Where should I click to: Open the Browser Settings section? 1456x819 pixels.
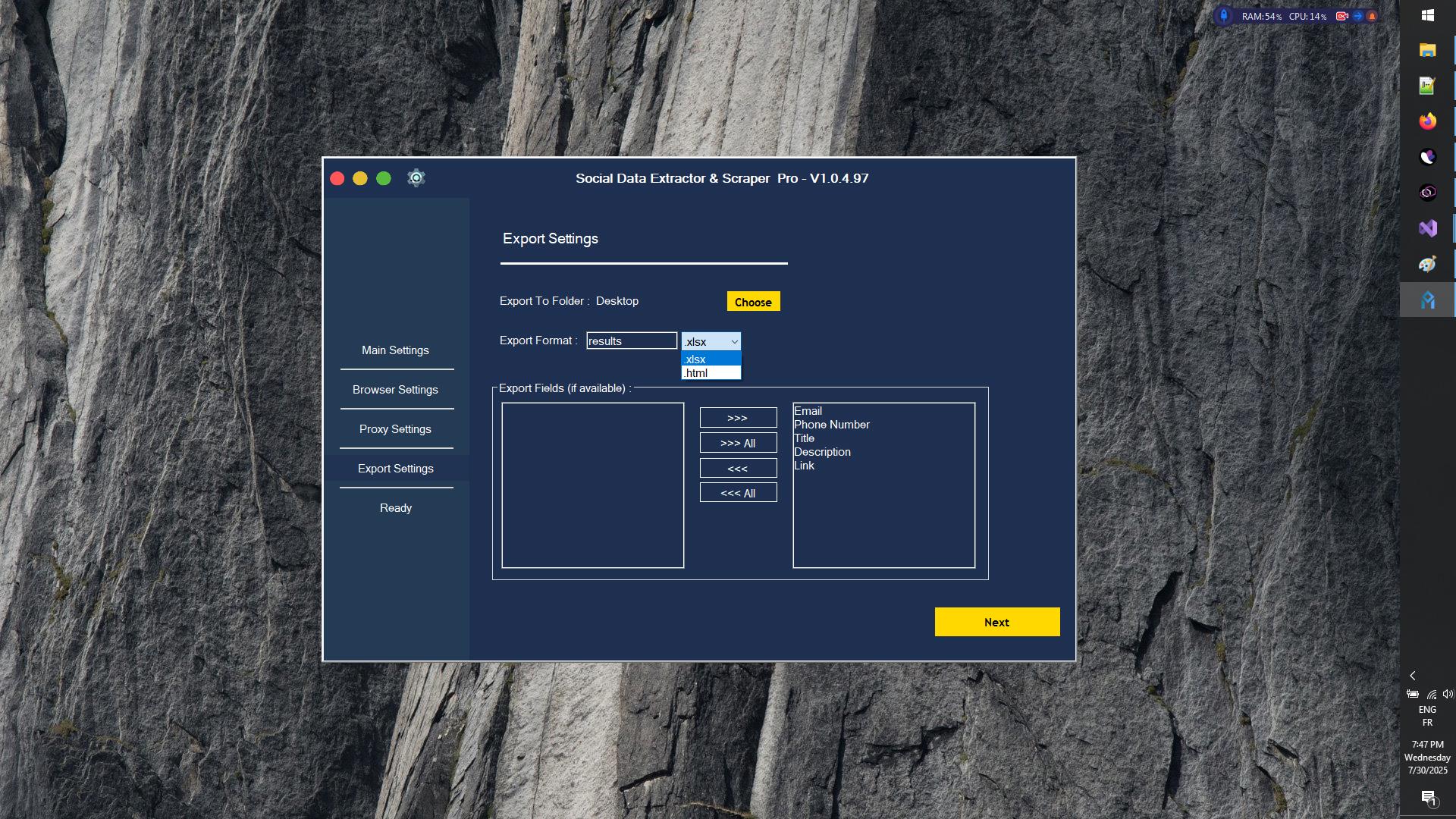(395, 389)
